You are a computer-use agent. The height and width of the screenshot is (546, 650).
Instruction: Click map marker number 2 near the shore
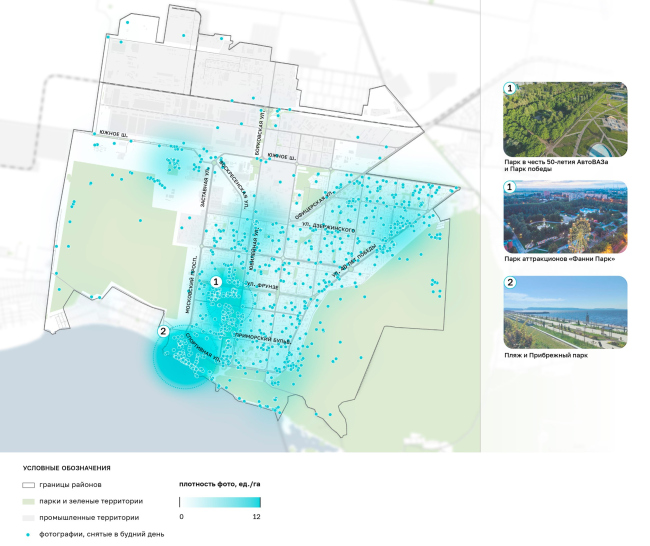pyautogui.click(x=163, y=331)
